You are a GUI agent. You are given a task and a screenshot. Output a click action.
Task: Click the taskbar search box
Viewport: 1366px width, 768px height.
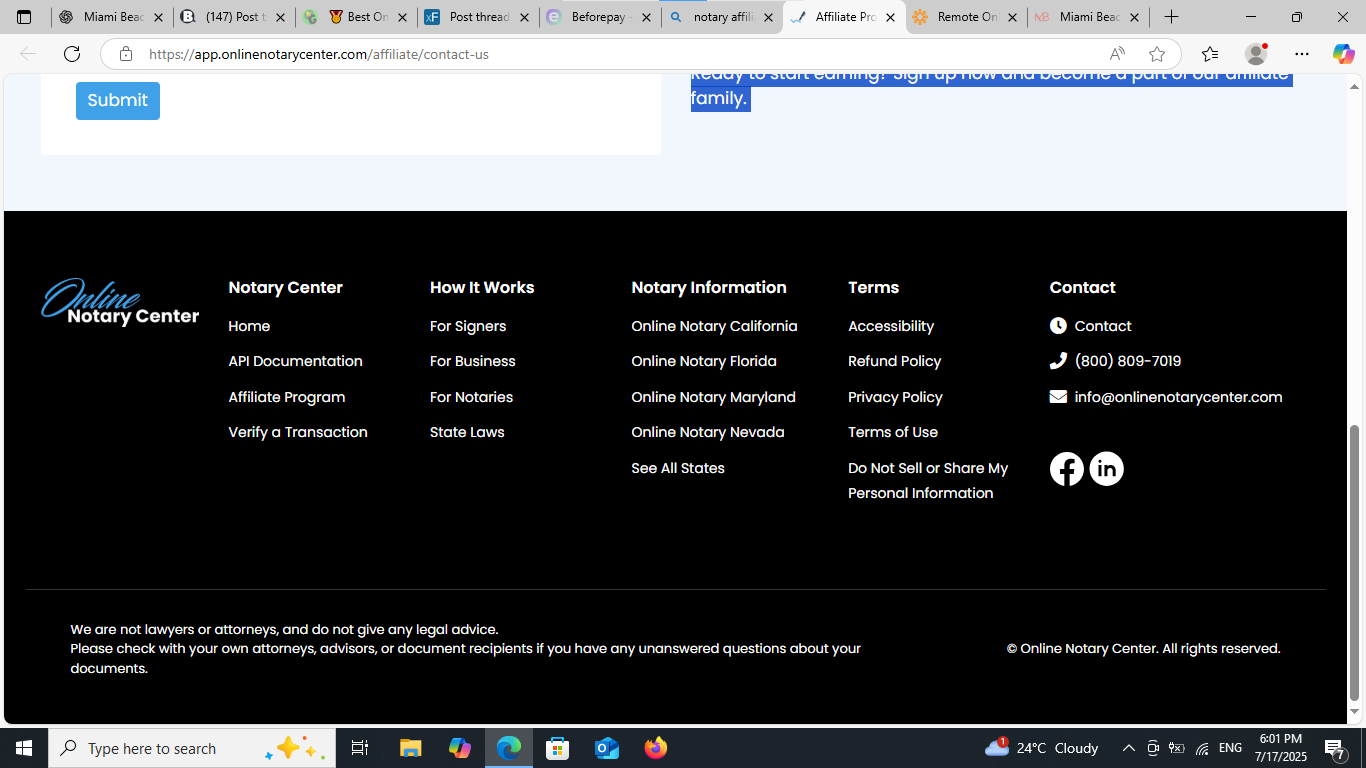click(190, 748)
